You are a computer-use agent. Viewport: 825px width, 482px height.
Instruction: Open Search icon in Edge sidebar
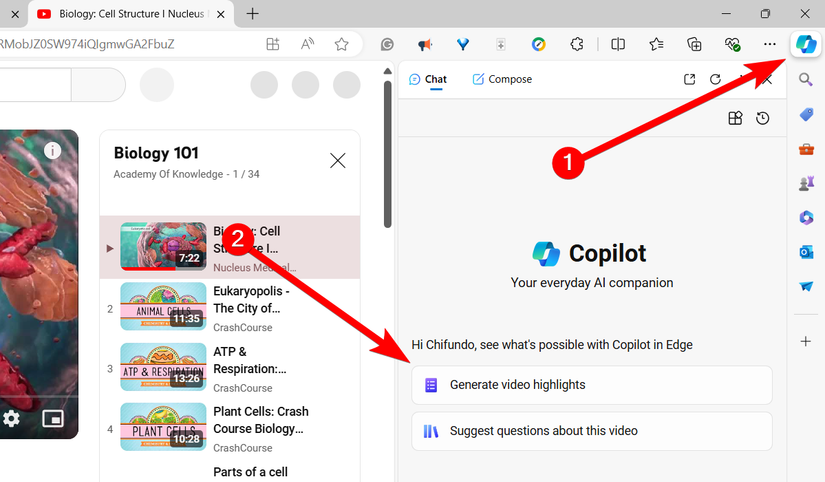click(x=806, y=79)
